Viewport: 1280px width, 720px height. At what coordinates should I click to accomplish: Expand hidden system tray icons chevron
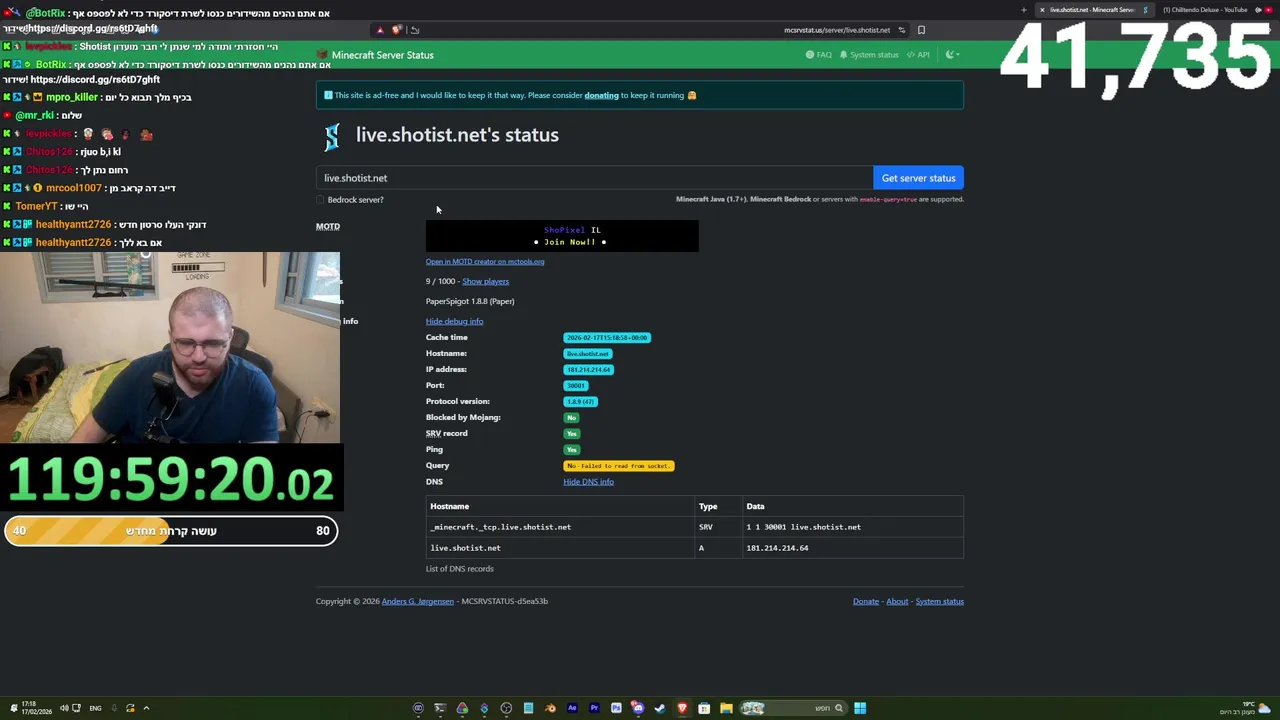(x=146, y=708)
